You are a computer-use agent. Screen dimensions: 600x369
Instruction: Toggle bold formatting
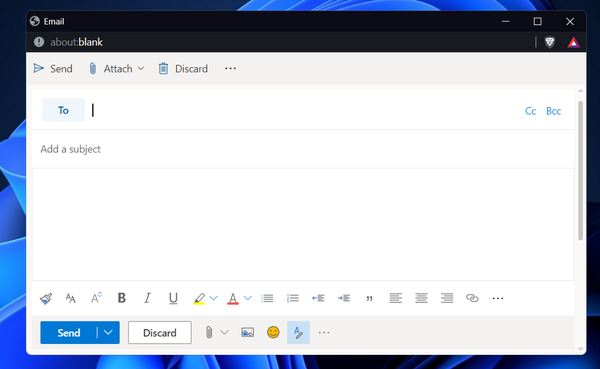pos(122,298)
